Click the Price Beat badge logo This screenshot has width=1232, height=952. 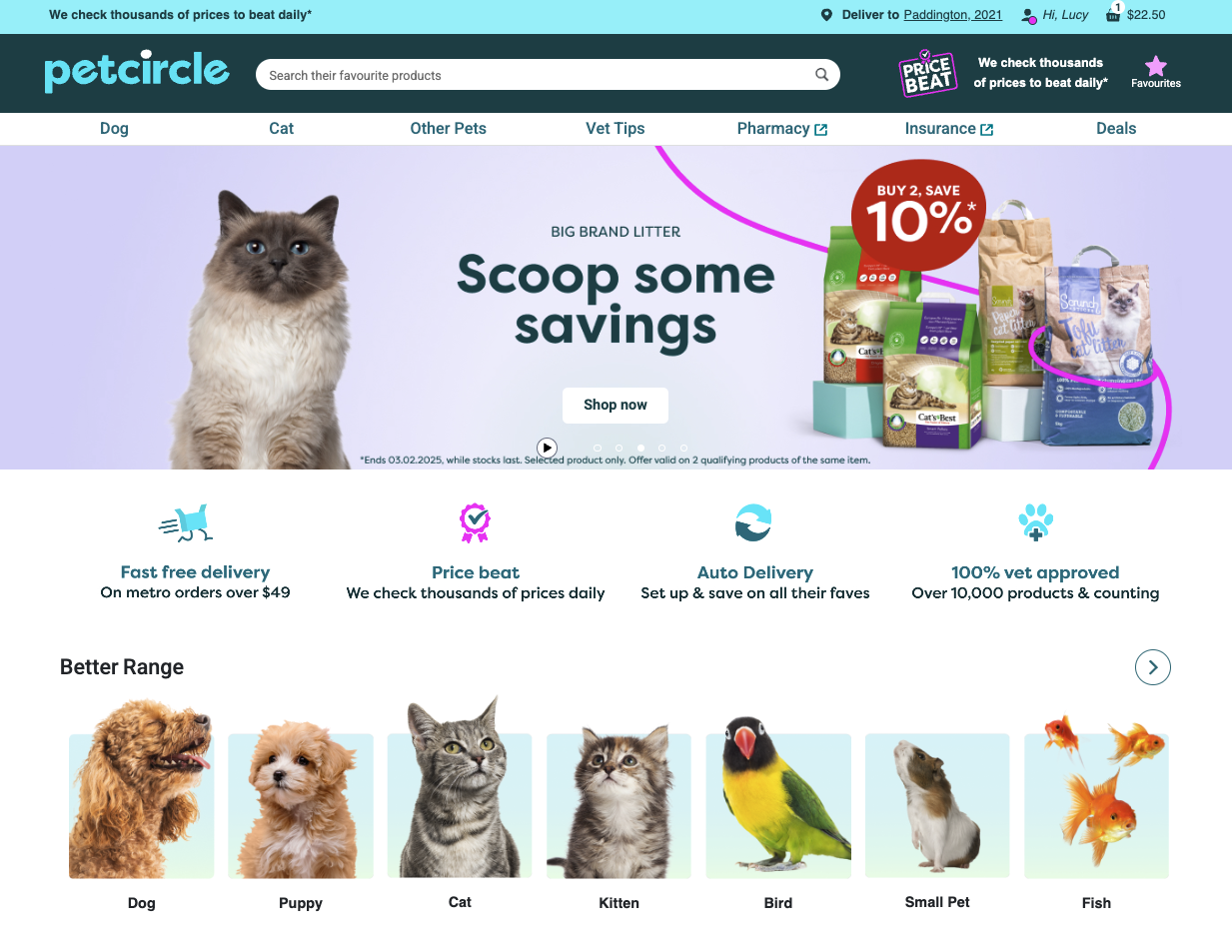pyautogui.click(x=927, y=74)
